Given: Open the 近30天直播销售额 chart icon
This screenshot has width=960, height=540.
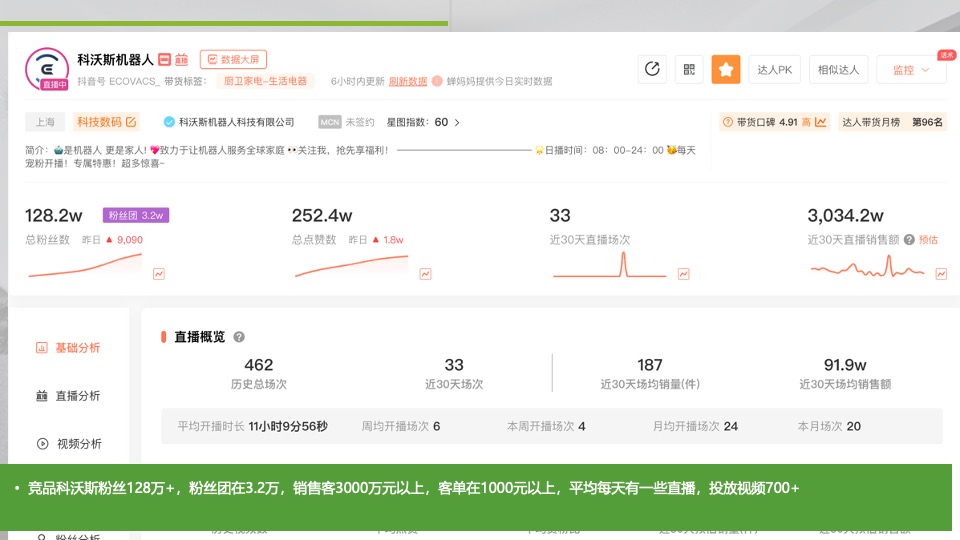Looking at the screenshot, I should point(941,274).
